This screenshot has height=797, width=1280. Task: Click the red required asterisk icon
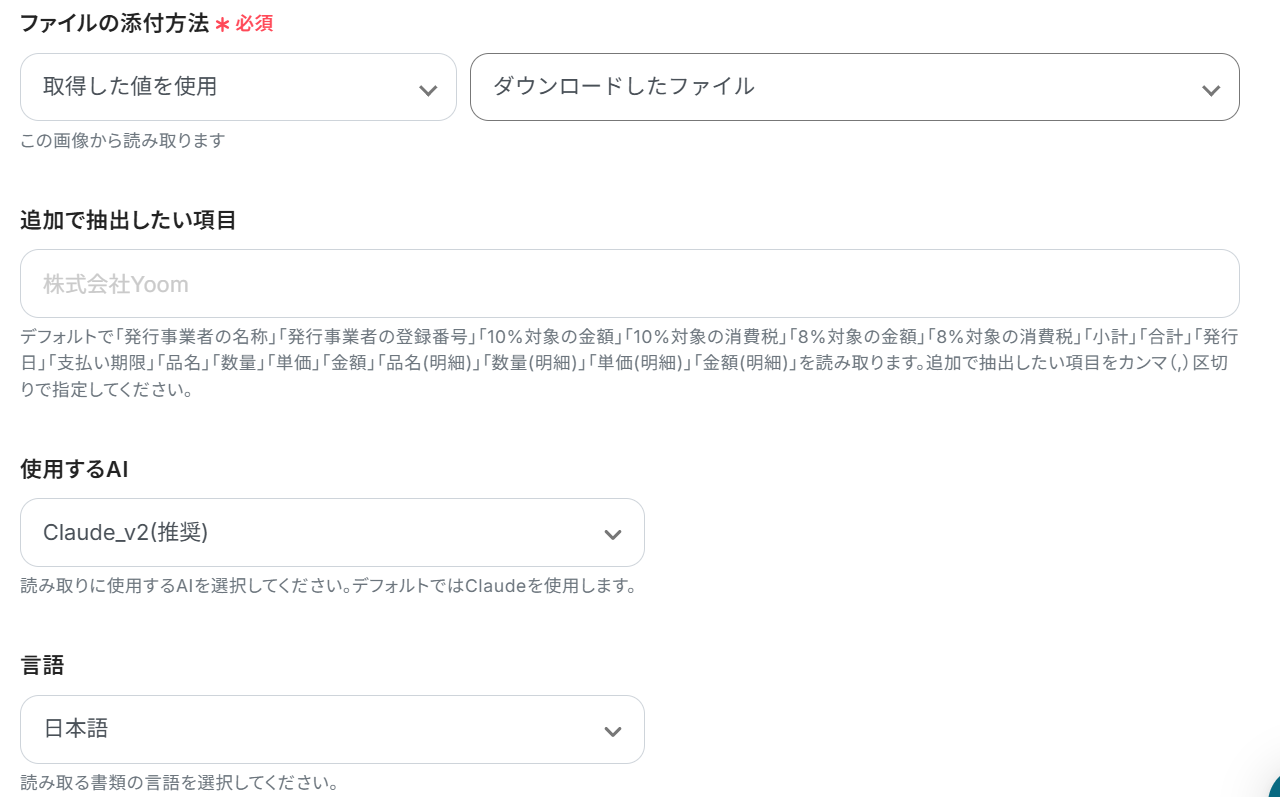[x=222, y=24]
